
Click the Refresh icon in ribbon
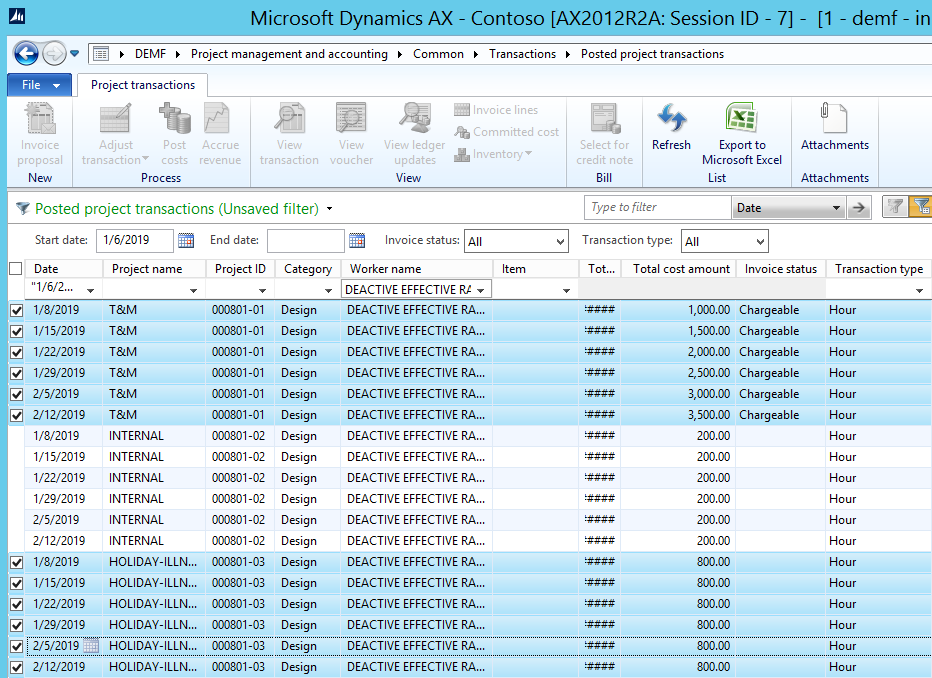(x=671, y=120)
